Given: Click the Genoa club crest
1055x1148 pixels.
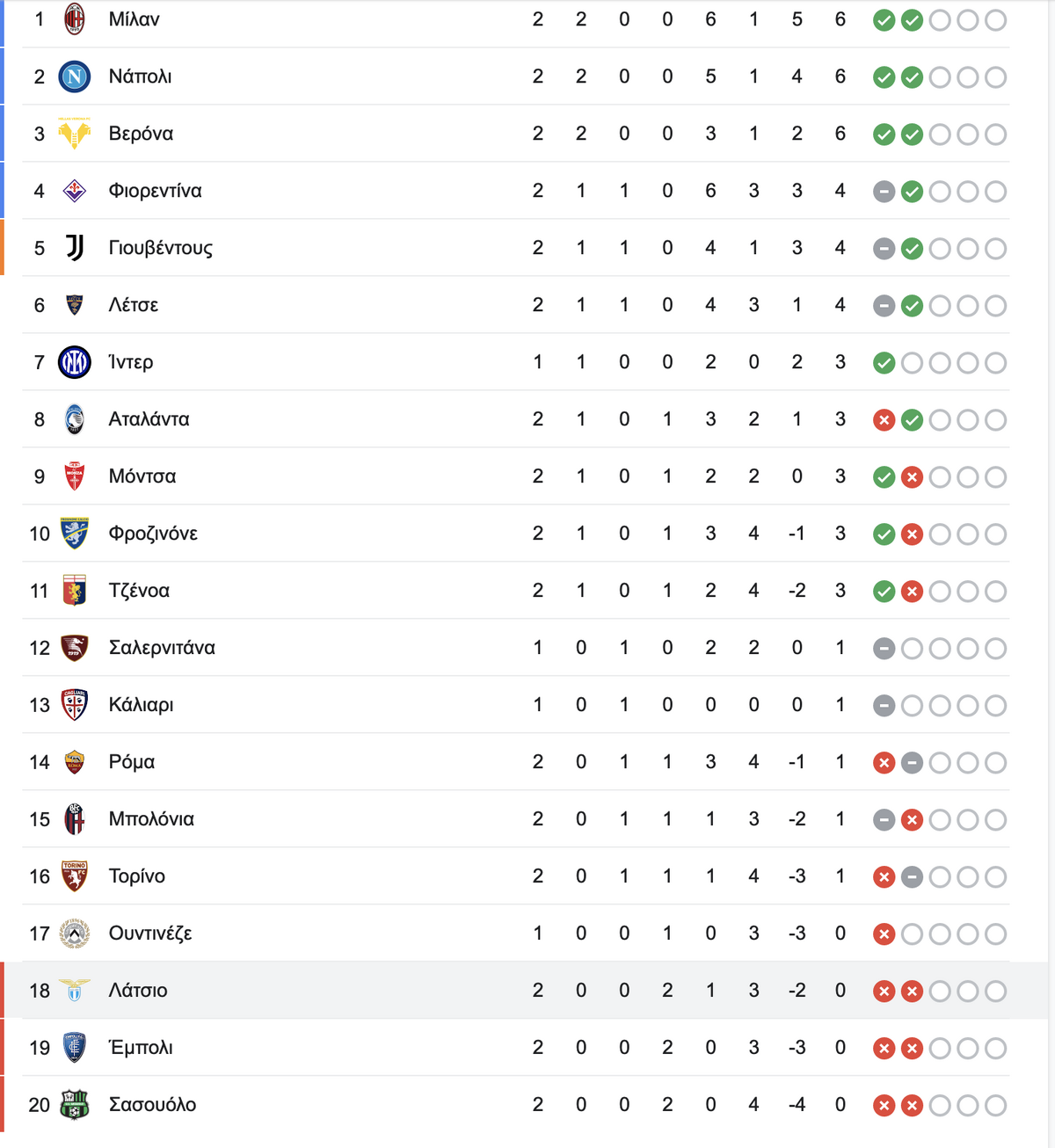Looking at the screenshot, I should pyautogui.click(x=75, y=591).
